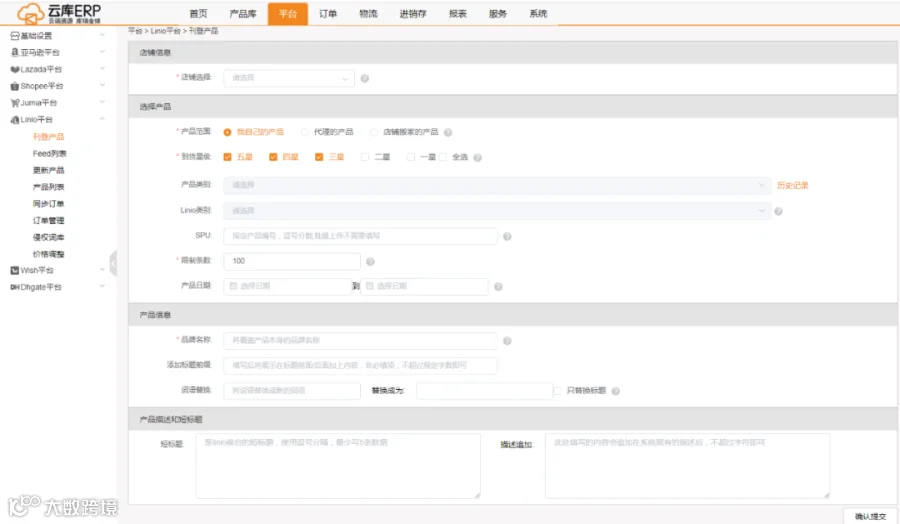Open help icon next to 店铺搬家的产品
900x524 pixels.
click(448, 133)
